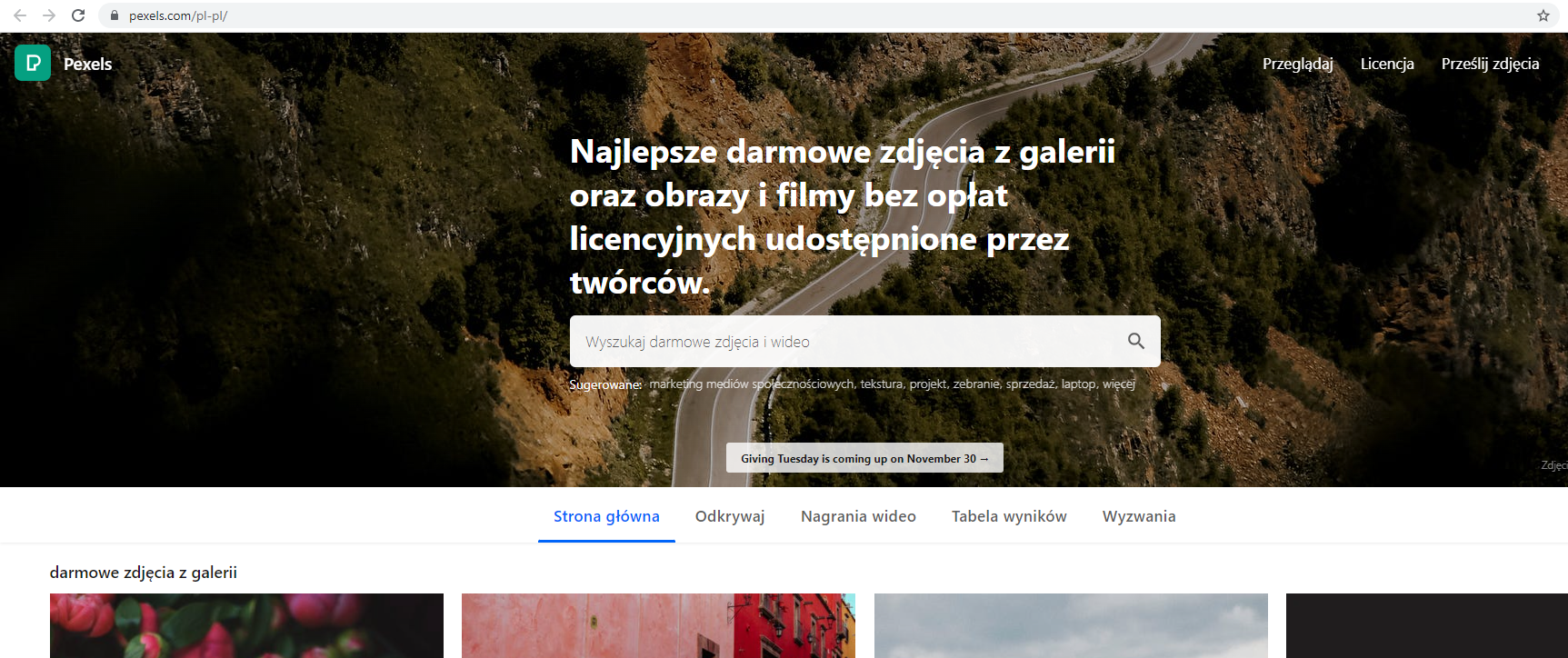Screen dimensions: 1568x658
Task: Click the darmowe zdjęcia z galerii heading
Action: [x=144, y=573]
